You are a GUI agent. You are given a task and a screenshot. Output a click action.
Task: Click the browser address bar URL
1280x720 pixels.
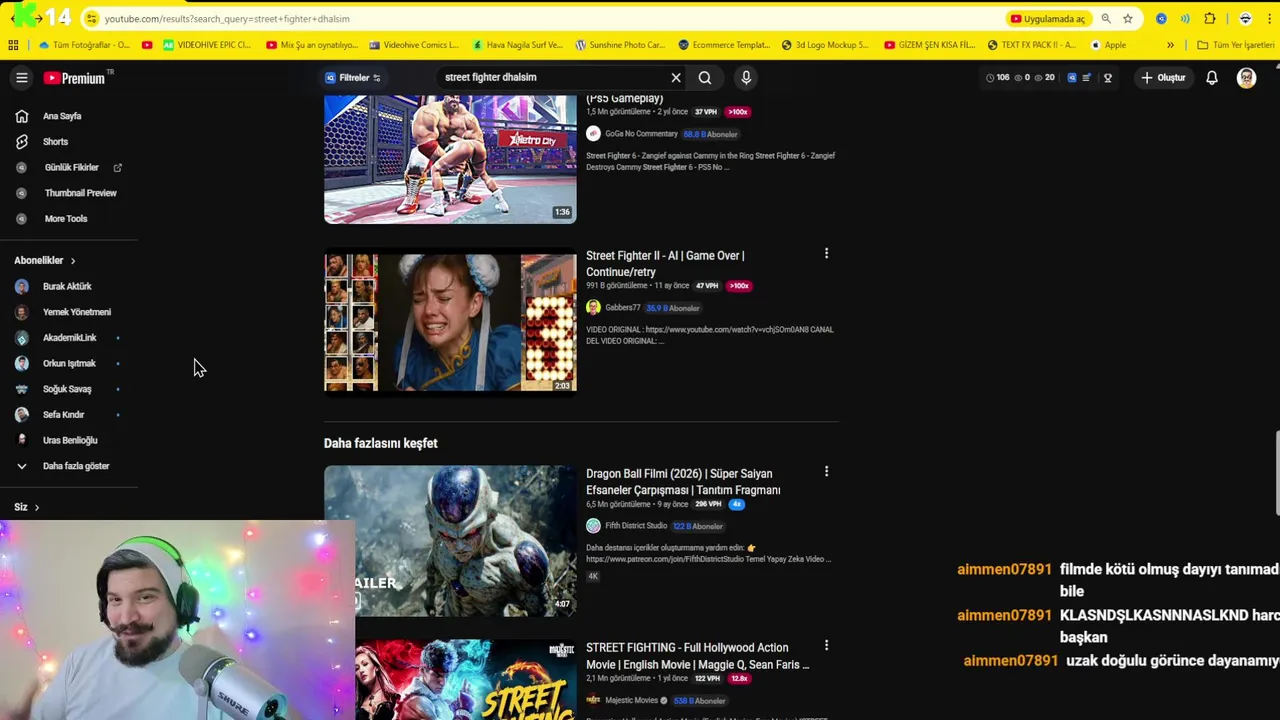pos(227,19)
